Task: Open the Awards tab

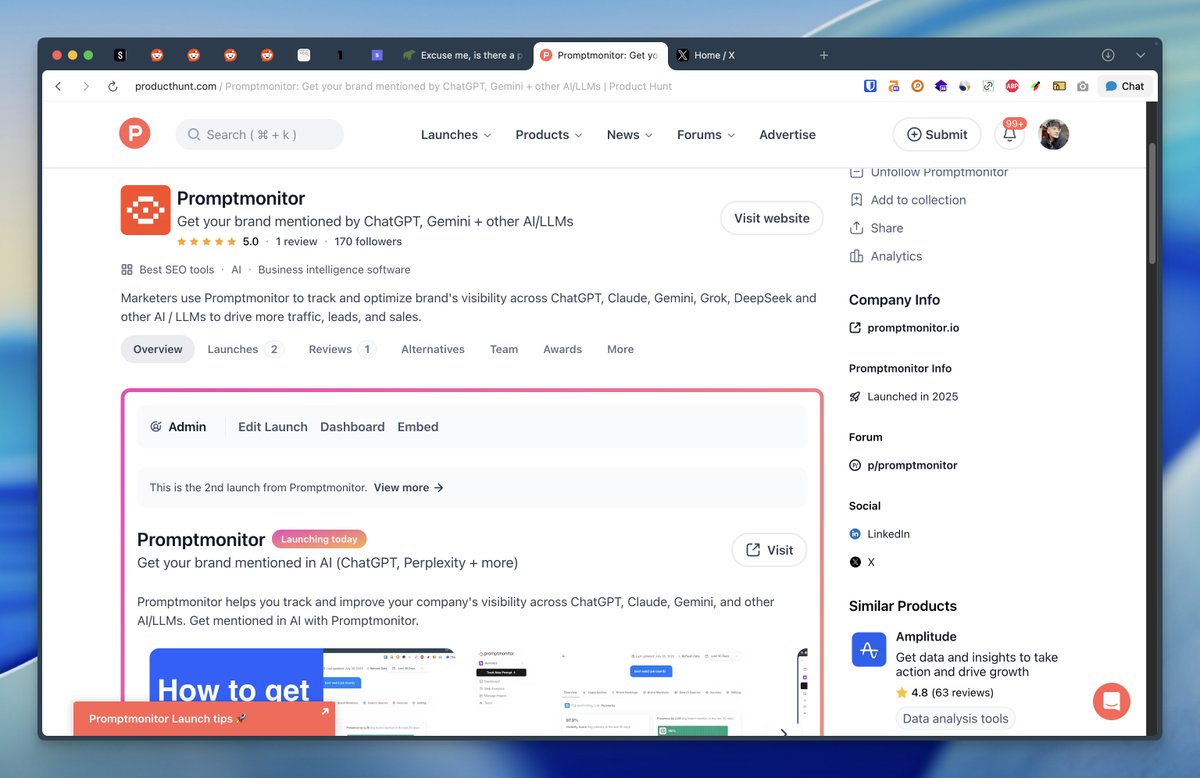Action: [562, 349]
